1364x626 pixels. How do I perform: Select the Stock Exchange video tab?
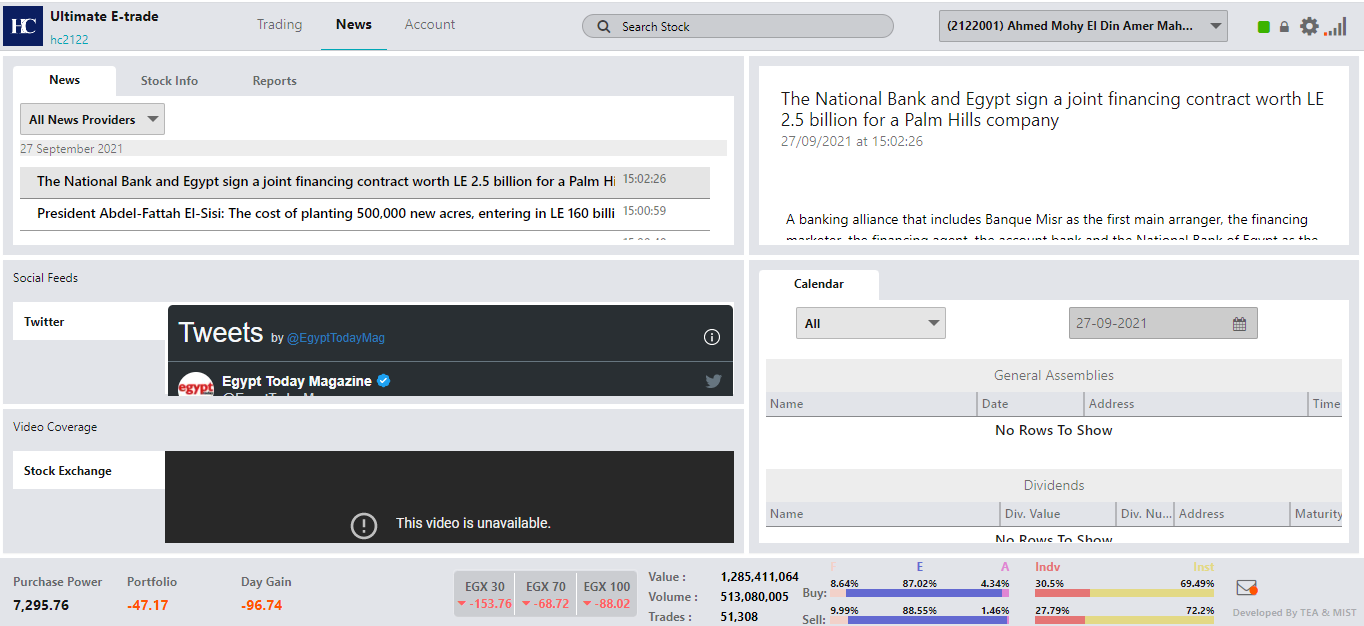89,470
